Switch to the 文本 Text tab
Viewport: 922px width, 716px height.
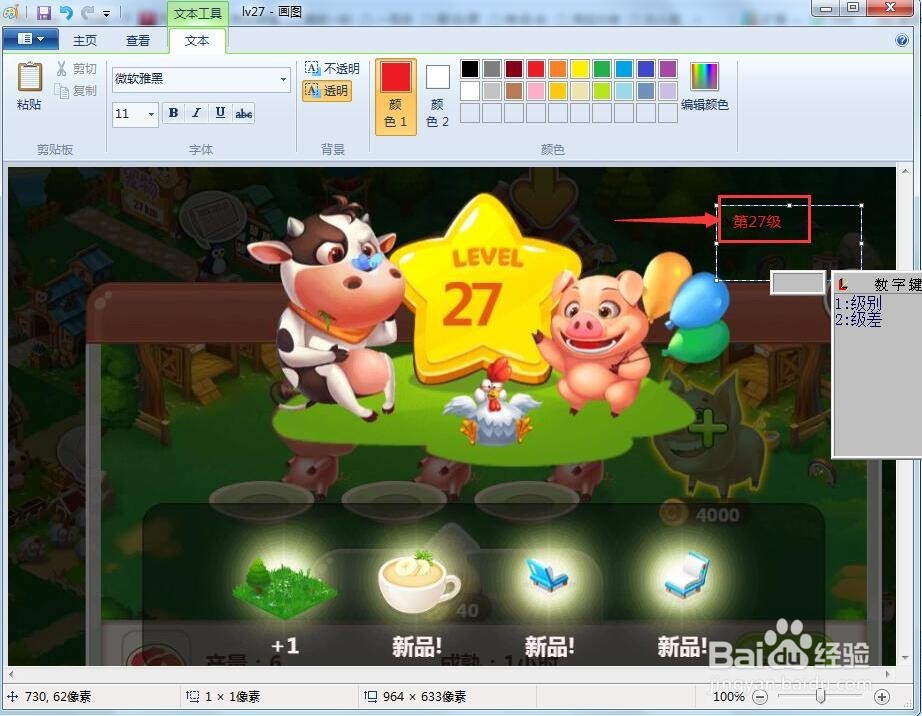pos(197,41)
